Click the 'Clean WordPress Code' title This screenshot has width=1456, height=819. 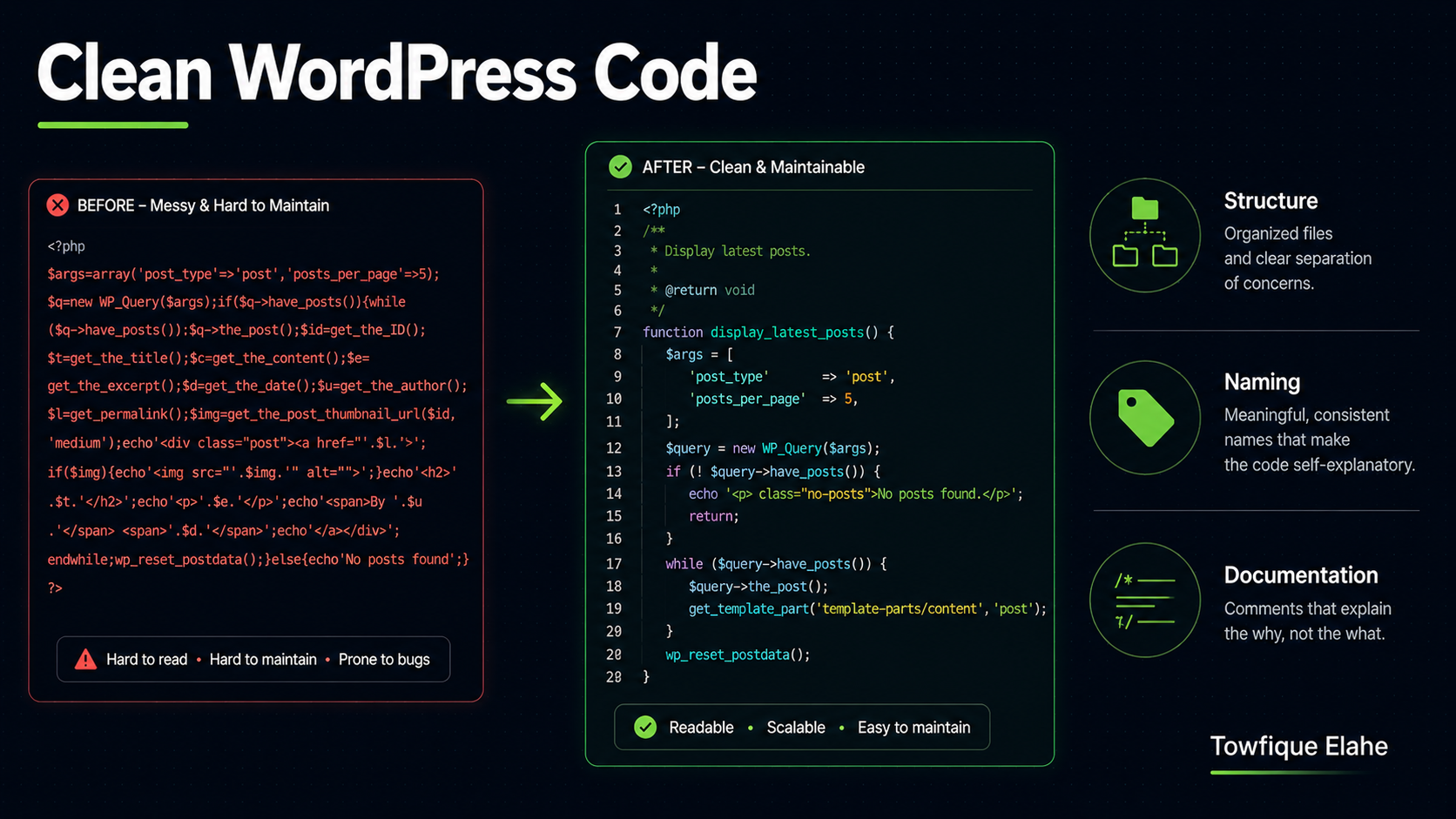point(397,74)
